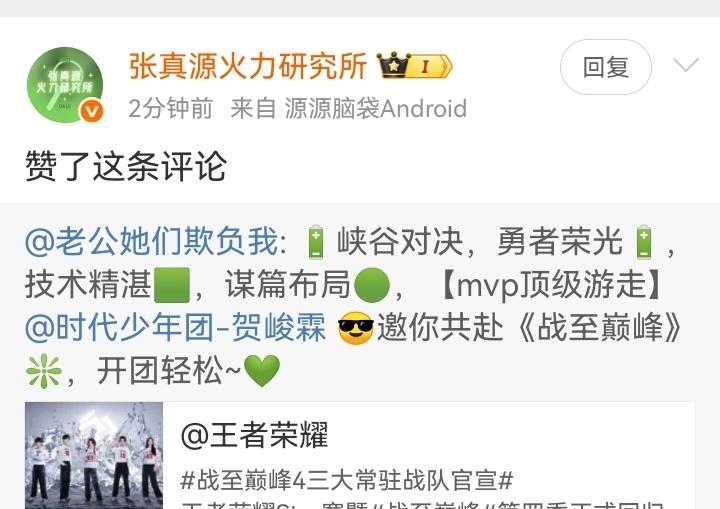Tap the first green battery emoji
Viewport: 720px width, 509px height.
315,242
